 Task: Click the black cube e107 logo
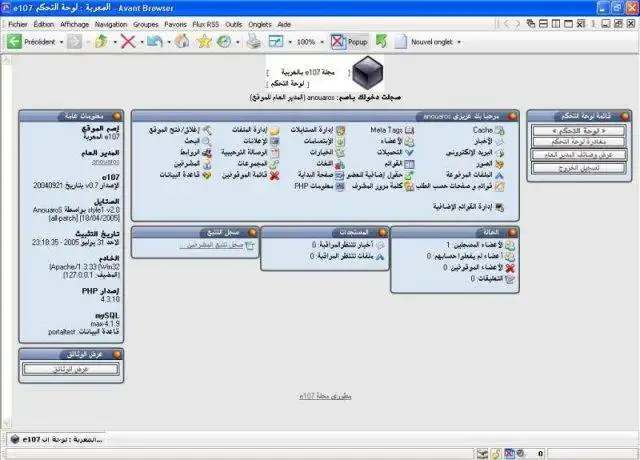tap(367, 73)
